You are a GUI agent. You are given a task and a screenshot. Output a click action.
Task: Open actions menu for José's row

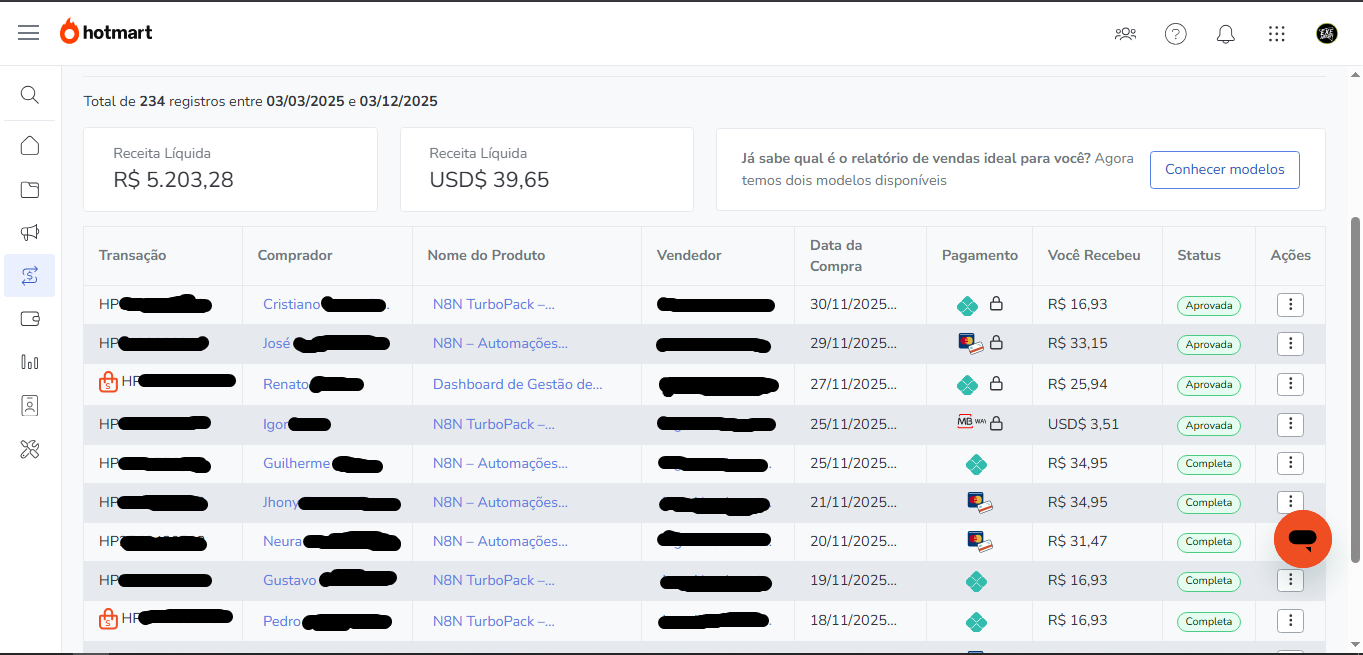pyautogui.click(x=1290, y=344)
